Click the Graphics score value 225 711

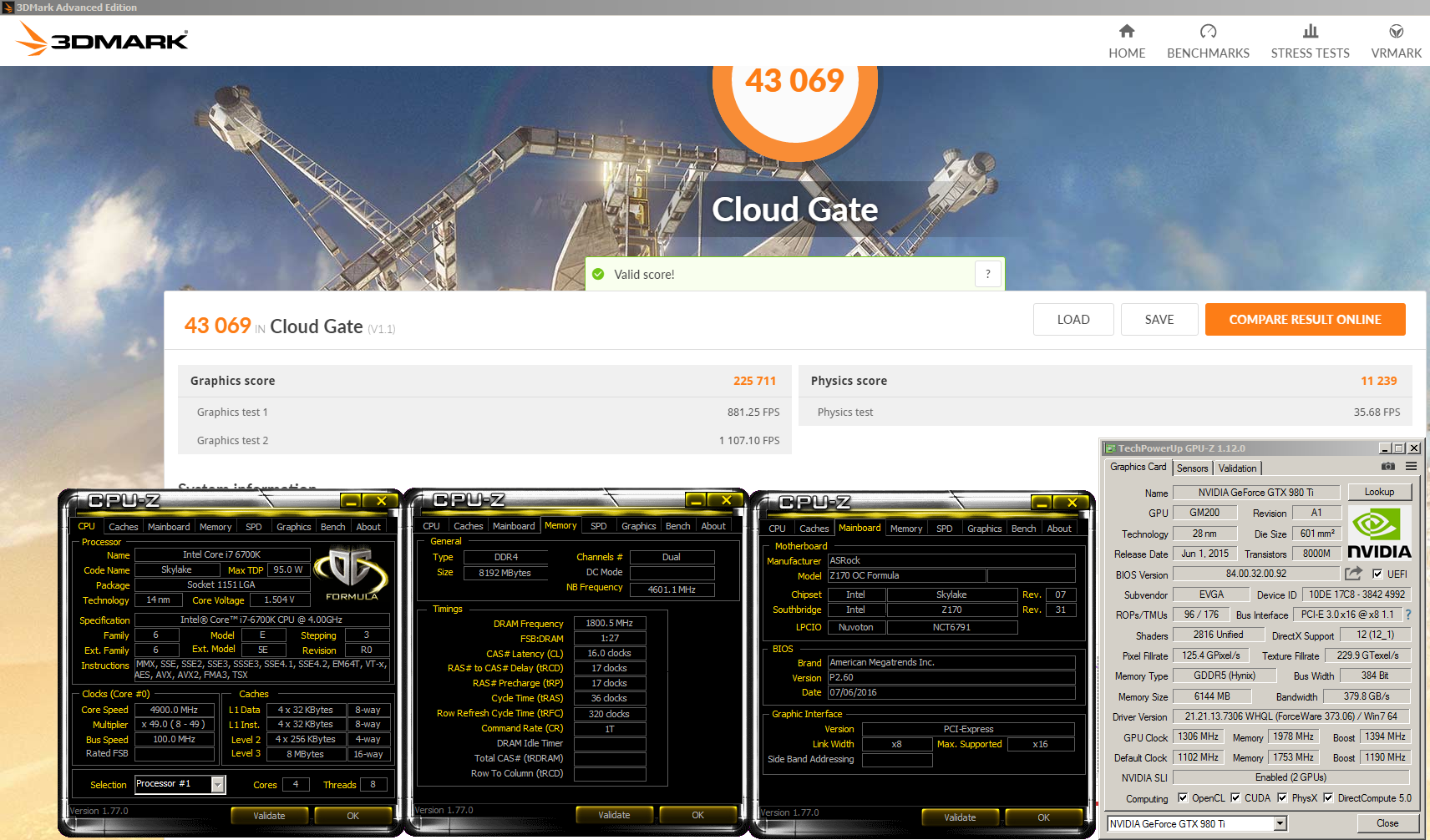[754, 381]
